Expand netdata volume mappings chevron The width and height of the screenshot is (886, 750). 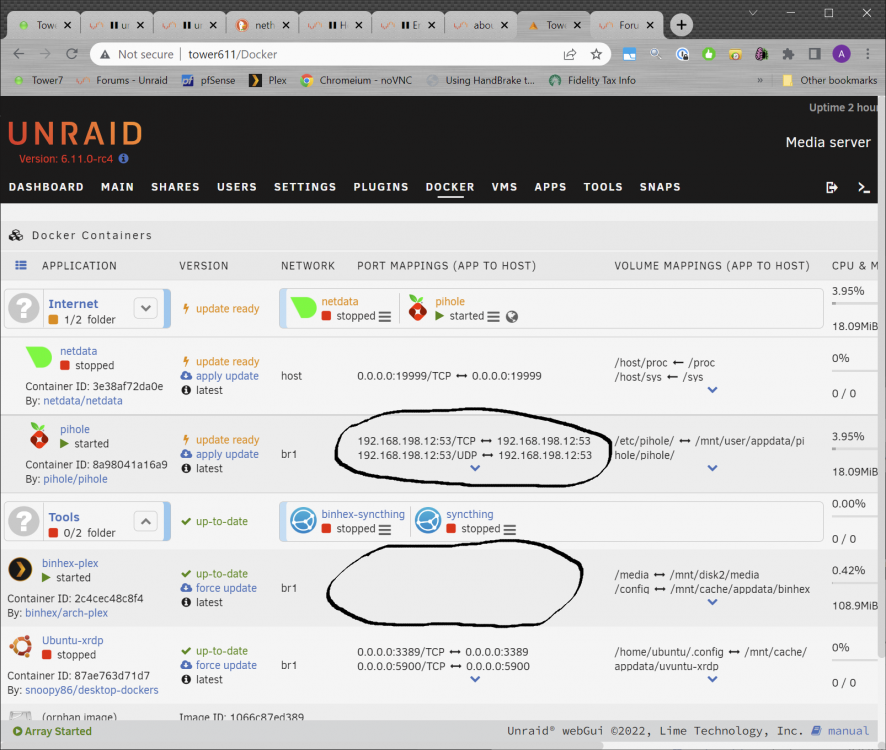click(713, 390)
